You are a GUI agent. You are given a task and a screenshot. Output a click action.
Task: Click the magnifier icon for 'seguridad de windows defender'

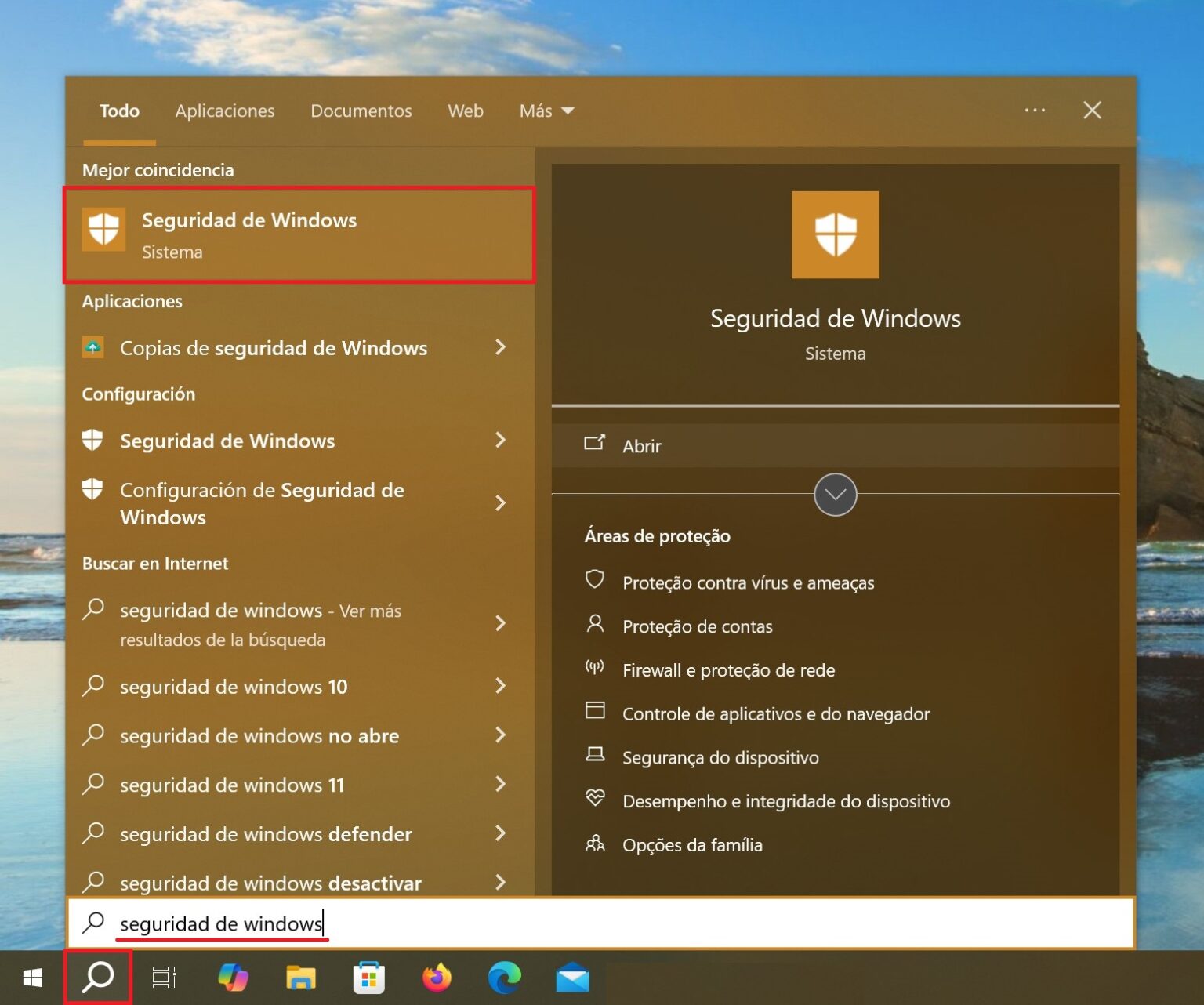coord(93,833)
